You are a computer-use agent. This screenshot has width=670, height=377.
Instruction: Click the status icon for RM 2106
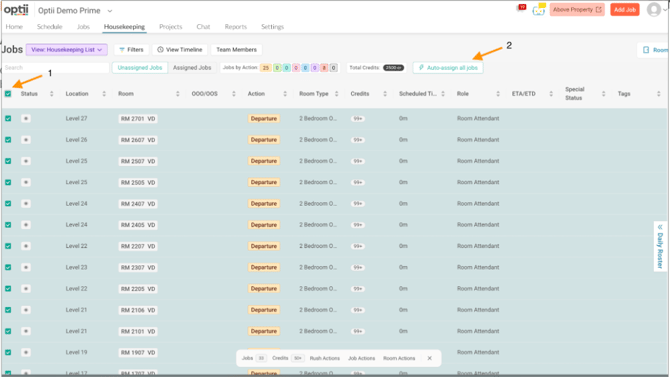point(26,310)
